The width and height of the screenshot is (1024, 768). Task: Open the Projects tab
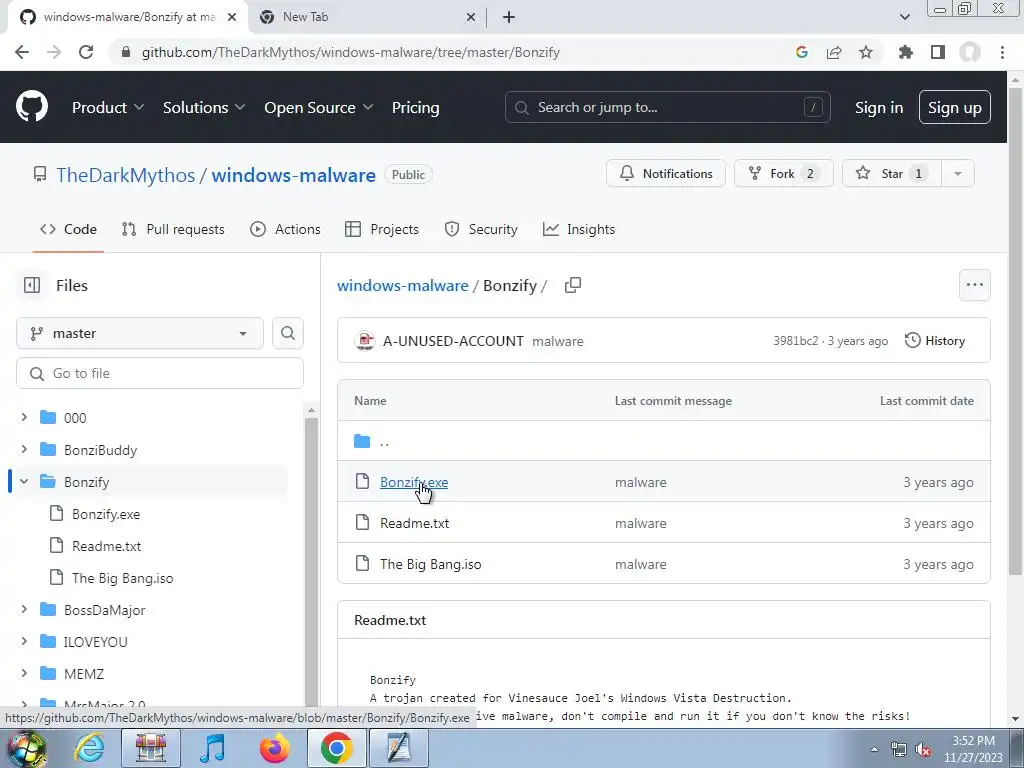click(x=382, y=229)
